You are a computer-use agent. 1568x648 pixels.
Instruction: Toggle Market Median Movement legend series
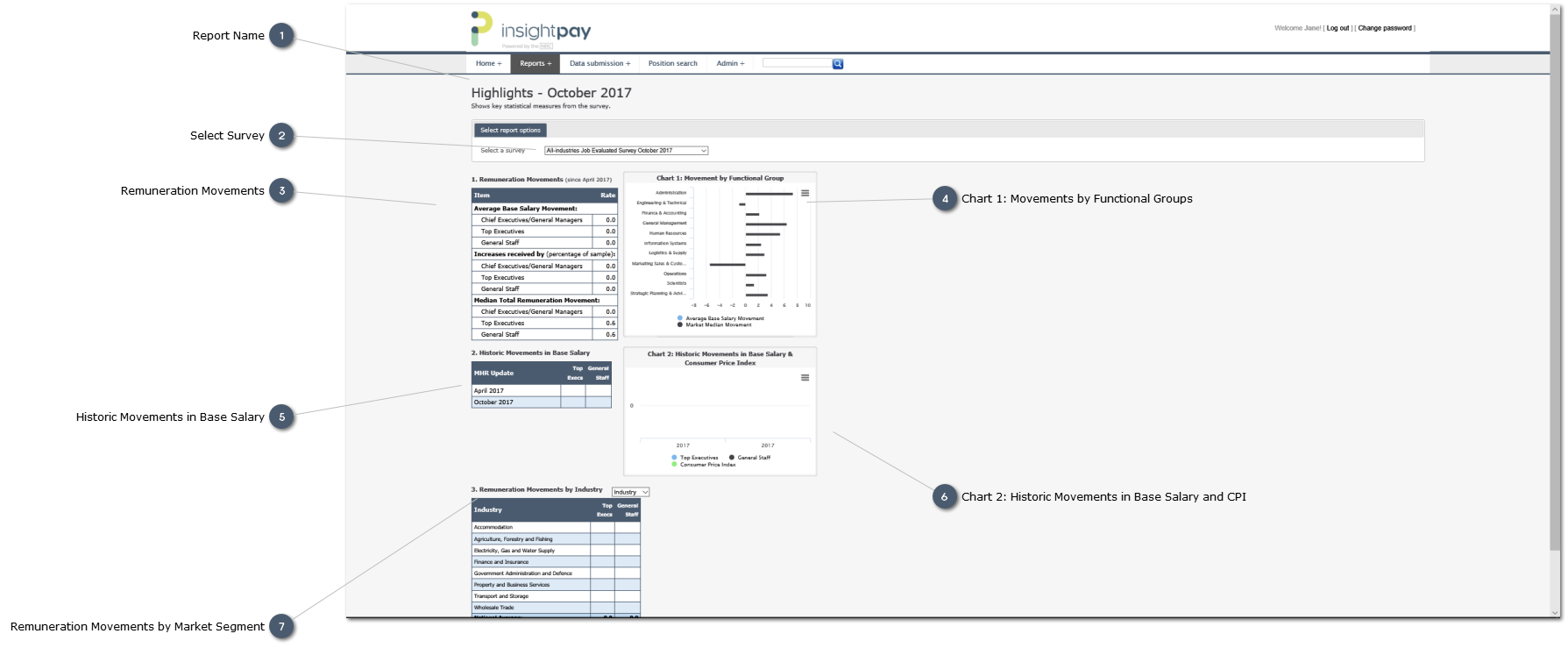coord(718,325)
